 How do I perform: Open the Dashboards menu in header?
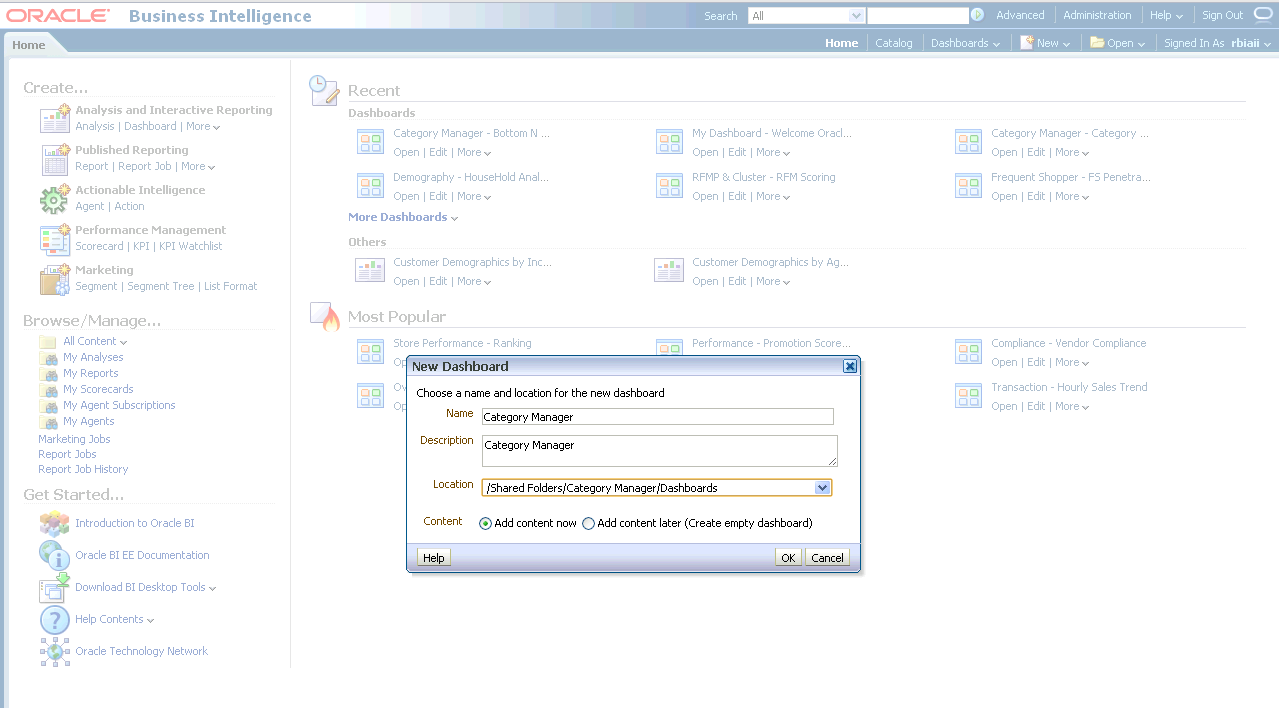(965, 43)
